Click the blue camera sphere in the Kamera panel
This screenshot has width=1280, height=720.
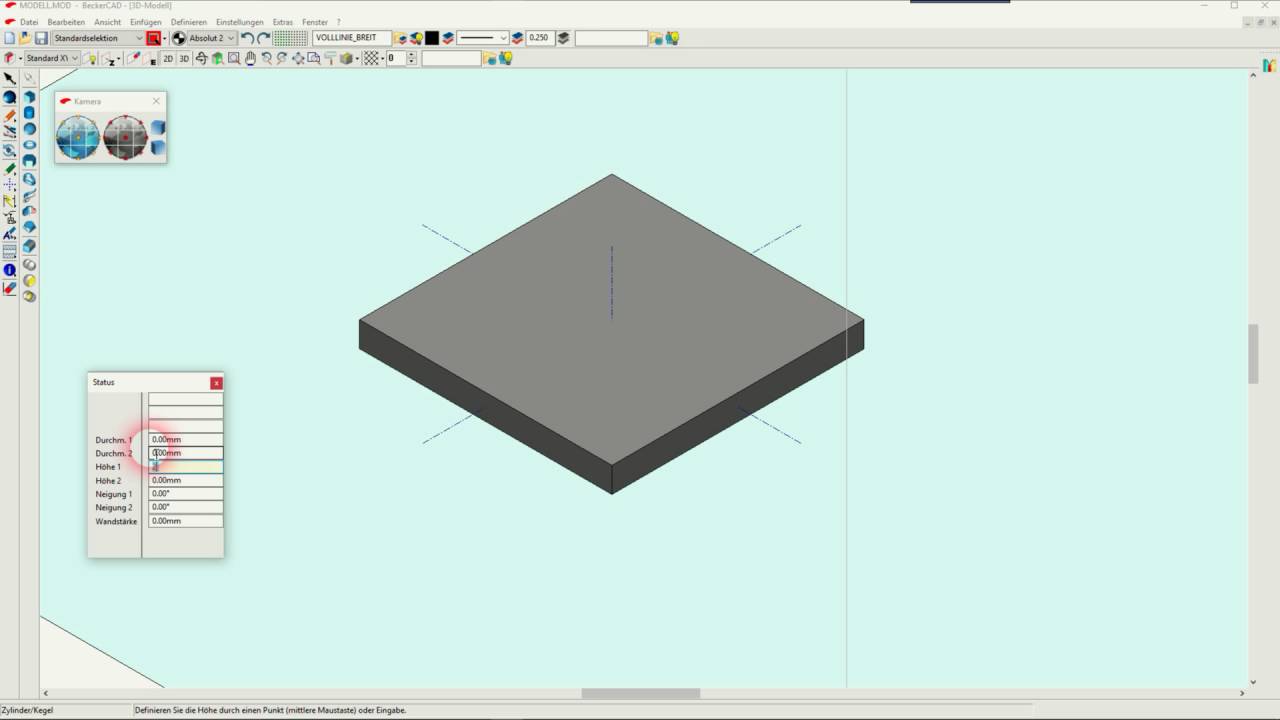(x=78, y=137)
